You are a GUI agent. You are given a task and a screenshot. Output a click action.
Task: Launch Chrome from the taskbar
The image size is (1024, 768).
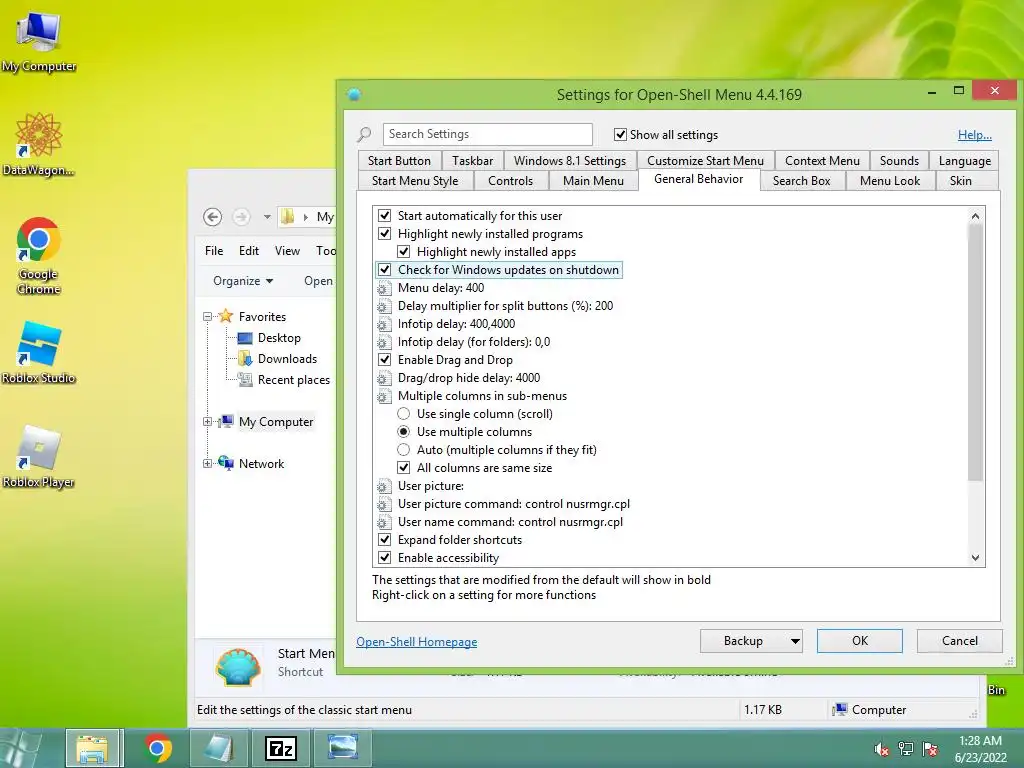(x=157, y=748)
